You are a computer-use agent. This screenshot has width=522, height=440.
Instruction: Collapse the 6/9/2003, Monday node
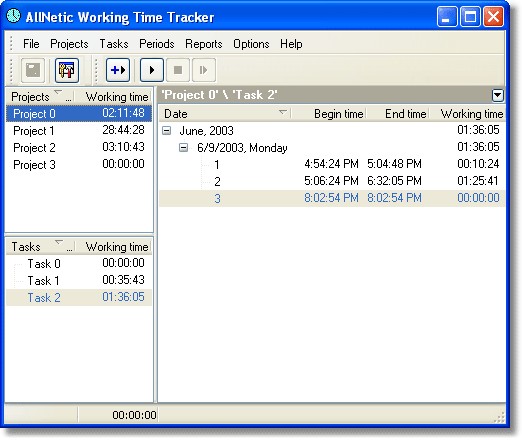click(x=183, y=147)
